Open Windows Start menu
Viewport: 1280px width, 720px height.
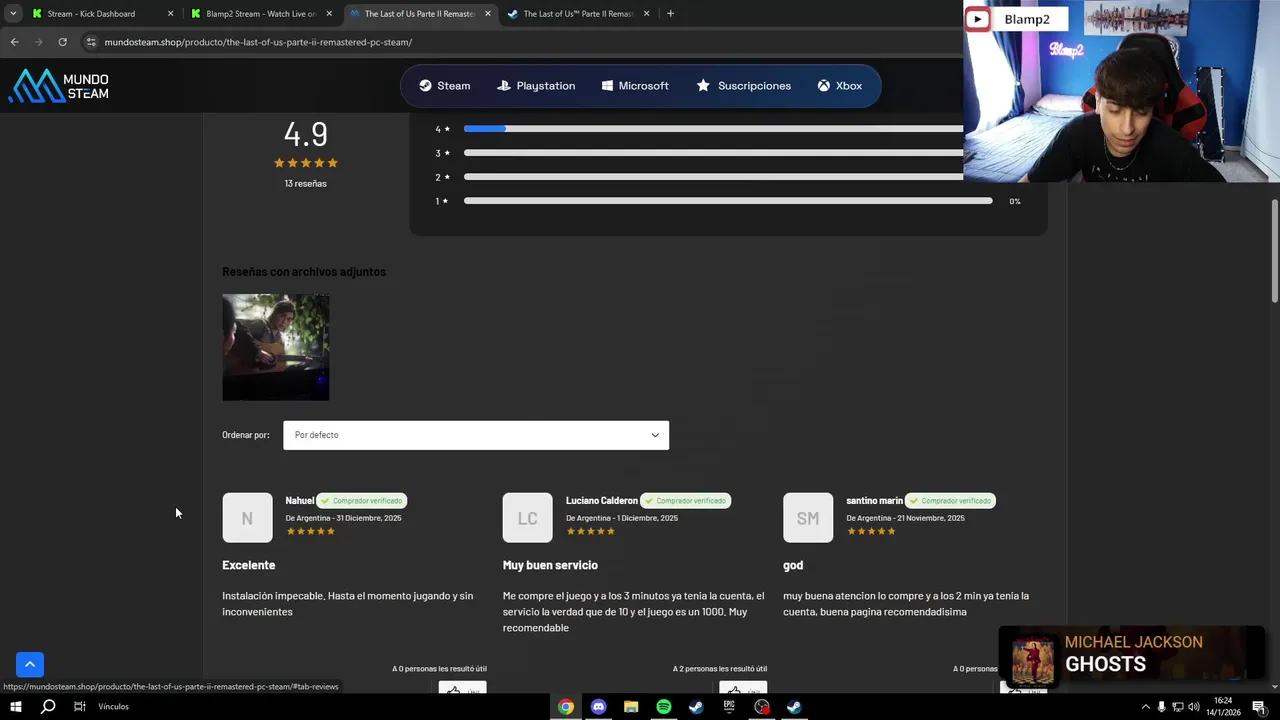click(16, 707)
